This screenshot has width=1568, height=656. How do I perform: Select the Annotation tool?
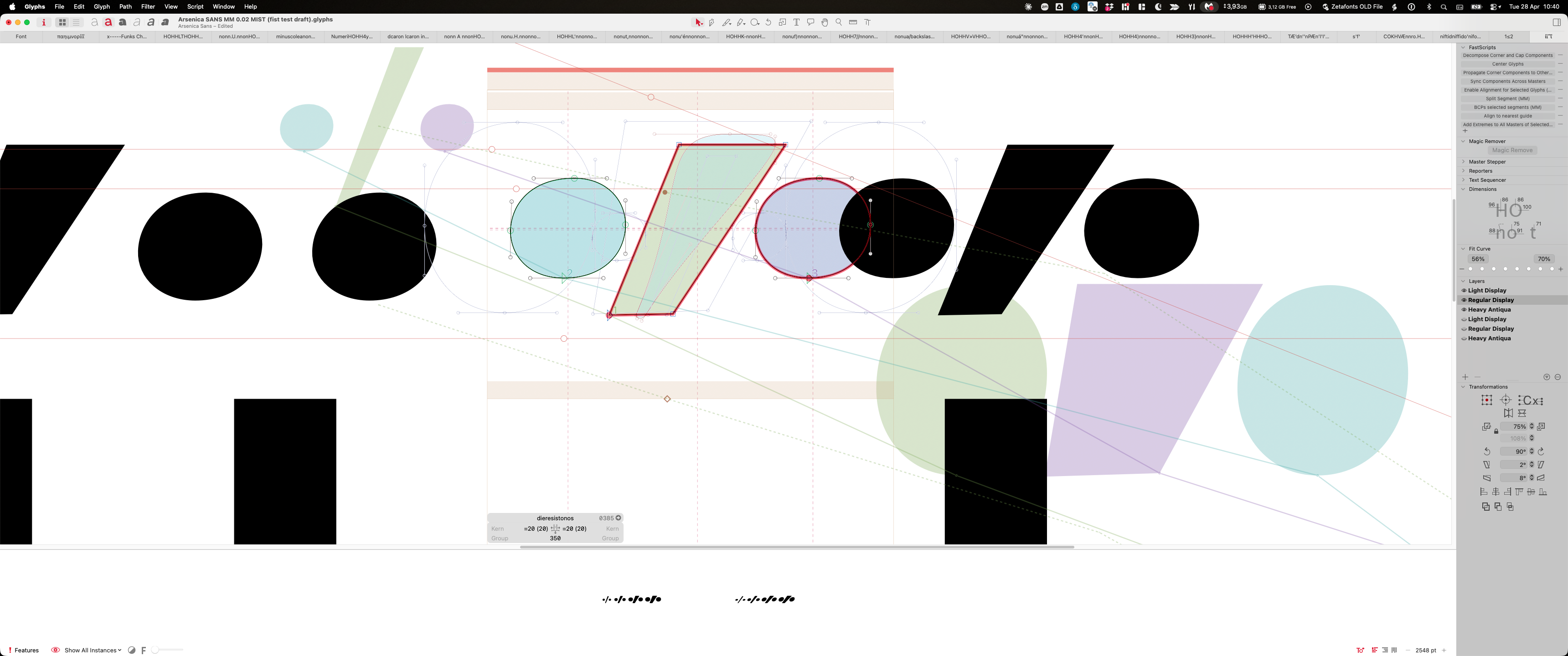pyautogui.click(x=810, y=22)
